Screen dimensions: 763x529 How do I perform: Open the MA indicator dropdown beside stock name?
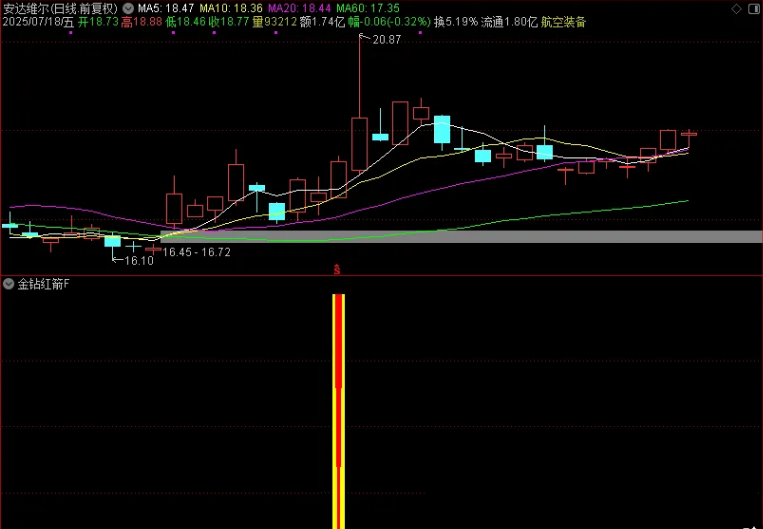click(127, 7)
